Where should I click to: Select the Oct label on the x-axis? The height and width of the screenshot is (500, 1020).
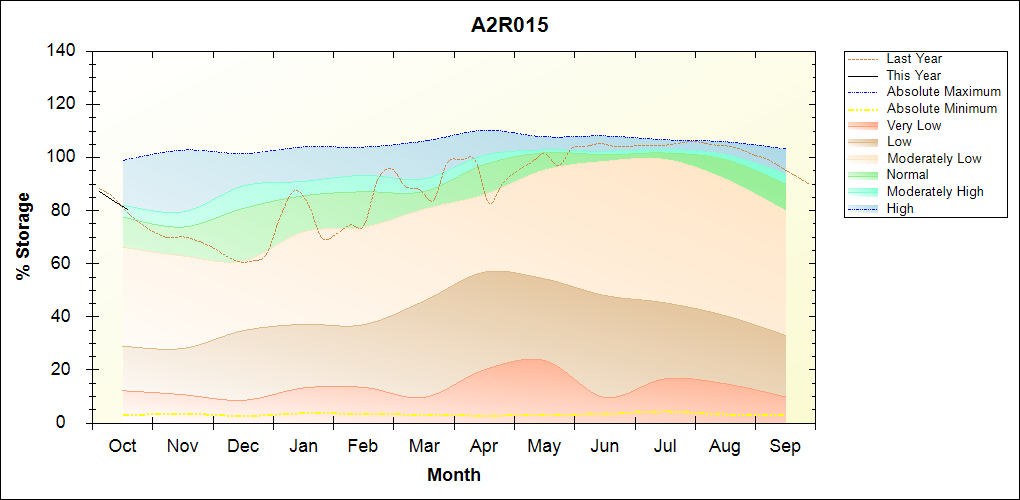pyautogui.click(x=122, y=446)
